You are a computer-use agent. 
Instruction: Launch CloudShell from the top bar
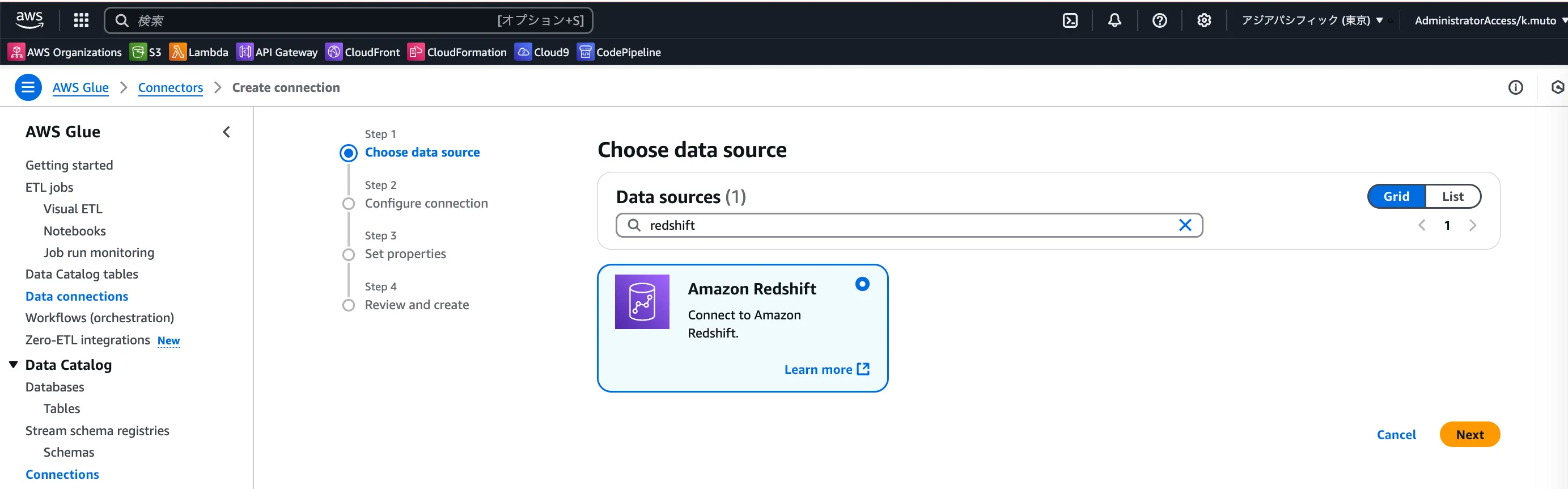1070,20
